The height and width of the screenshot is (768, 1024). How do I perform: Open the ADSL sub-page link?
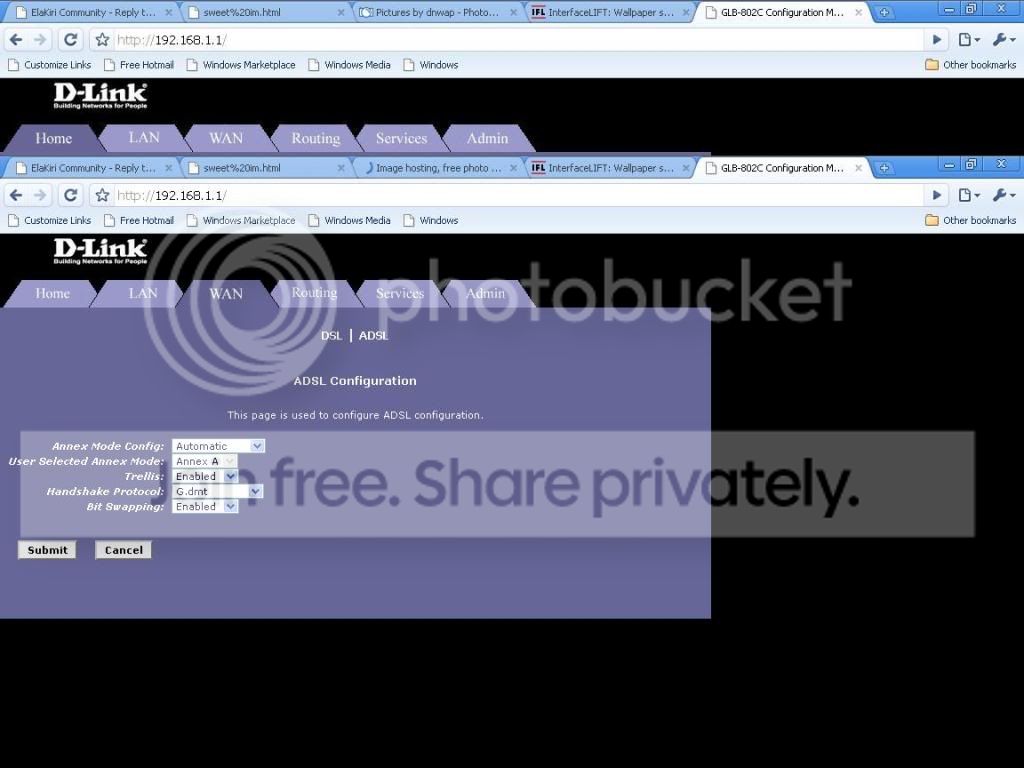374,336
